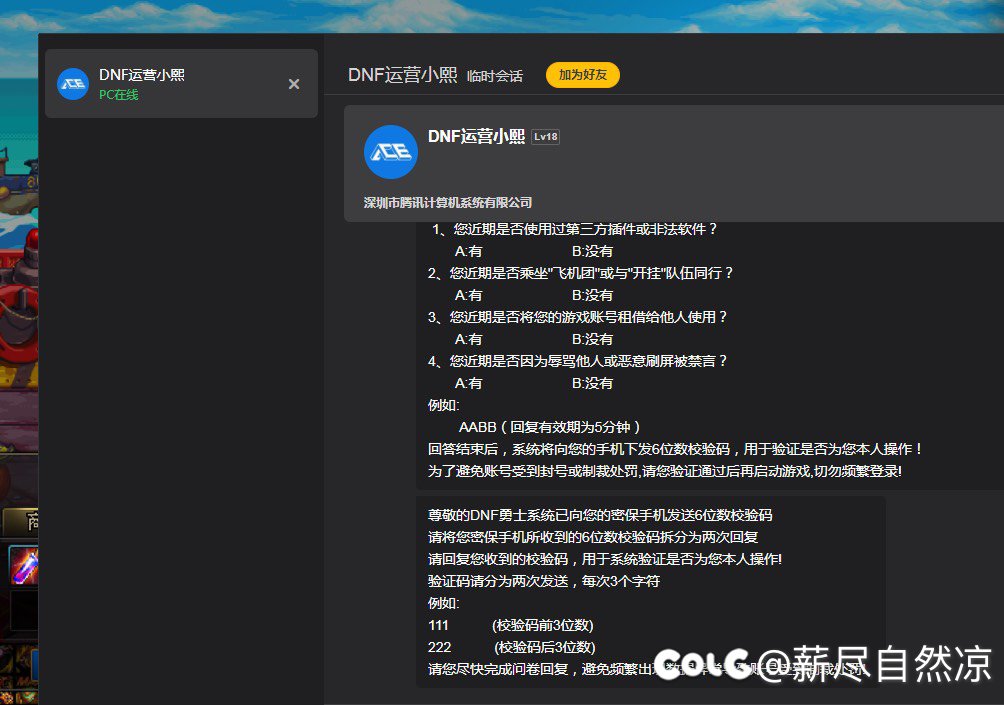Click PC在线 status text

[119, 95]
